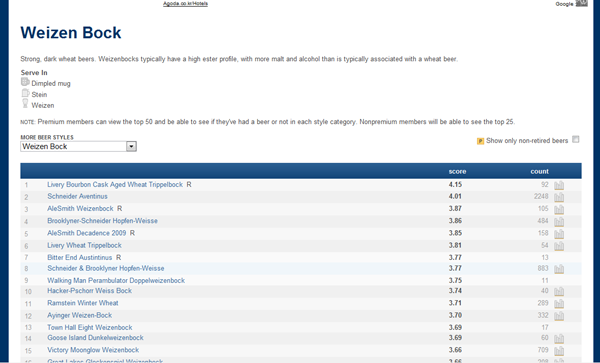Open Schneider & Brooklyner Hopfen-Weisse link

(106, 268)
